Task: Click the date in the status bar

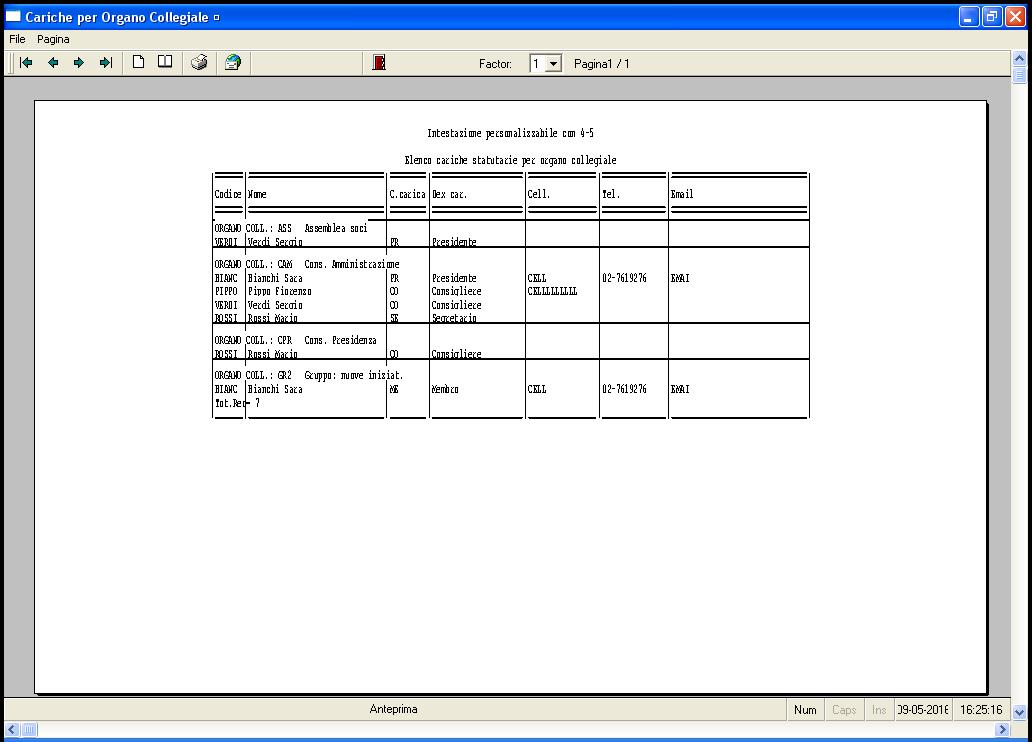Action: pos(923,710)
